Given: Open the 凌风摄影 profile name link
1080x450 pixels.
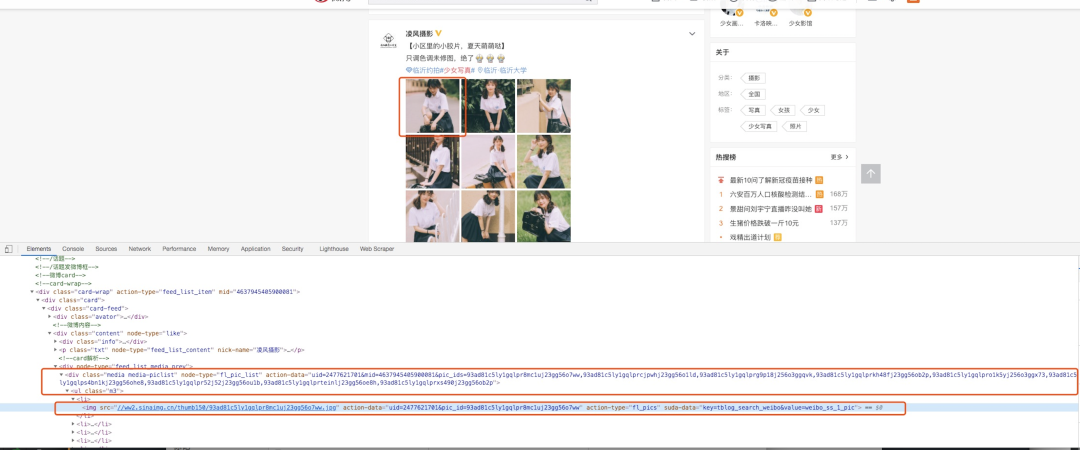Looking at the screenshot, I should (419, 33).
